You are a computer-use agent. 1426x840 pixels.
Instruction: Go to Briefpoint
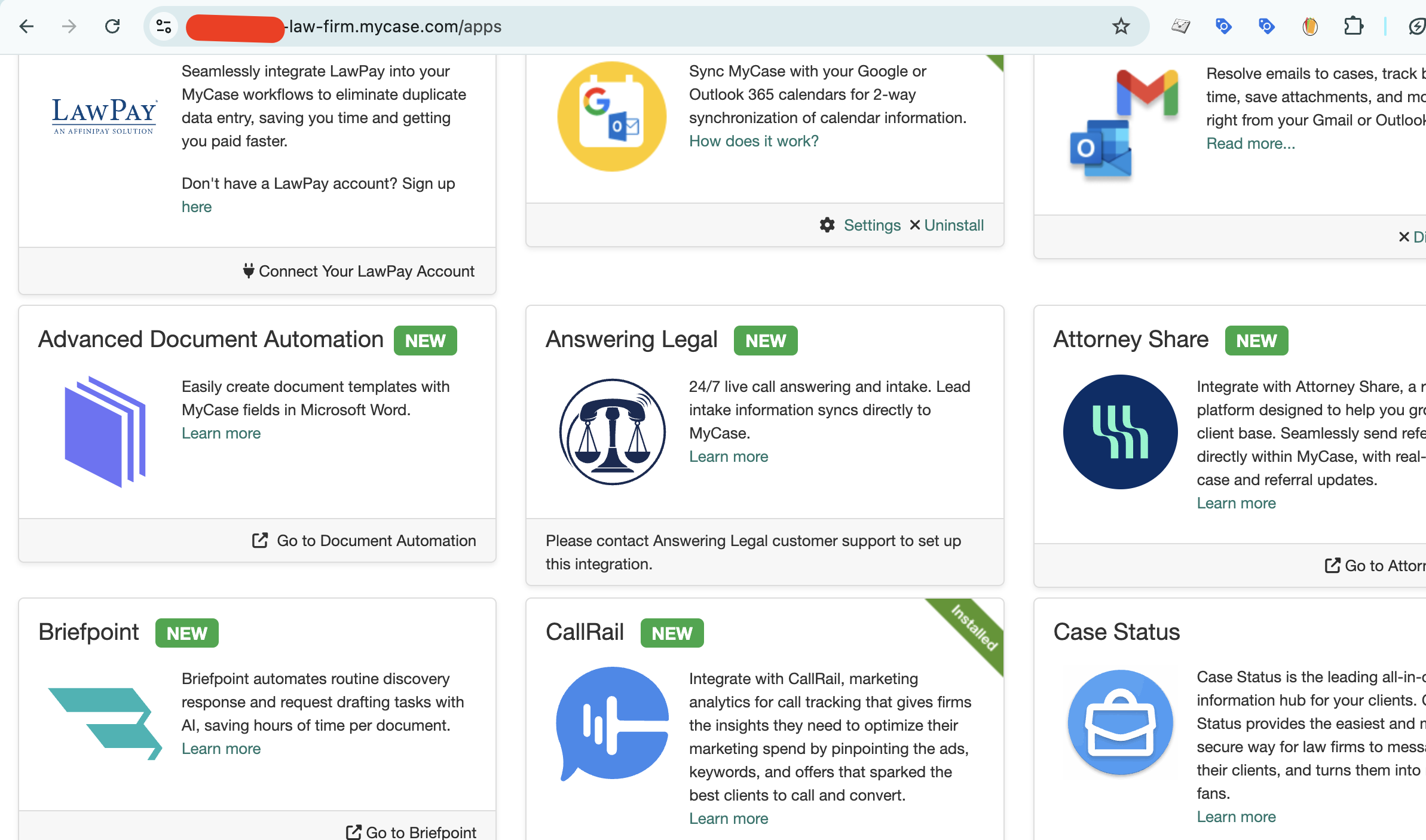[x=421, y=832]
